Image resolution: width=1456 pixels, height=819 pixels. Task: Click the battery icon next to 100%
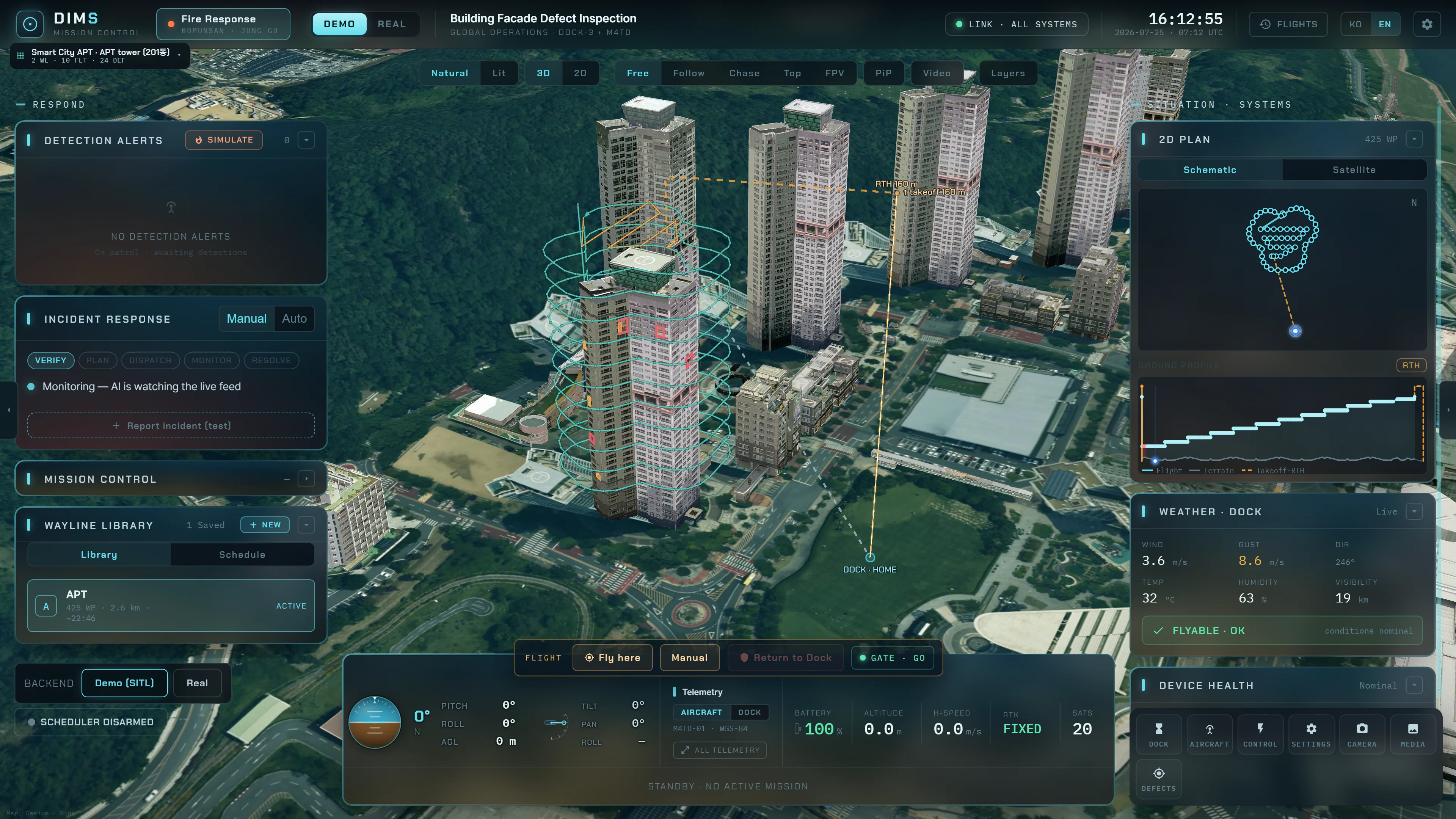[x=797, y=728]
